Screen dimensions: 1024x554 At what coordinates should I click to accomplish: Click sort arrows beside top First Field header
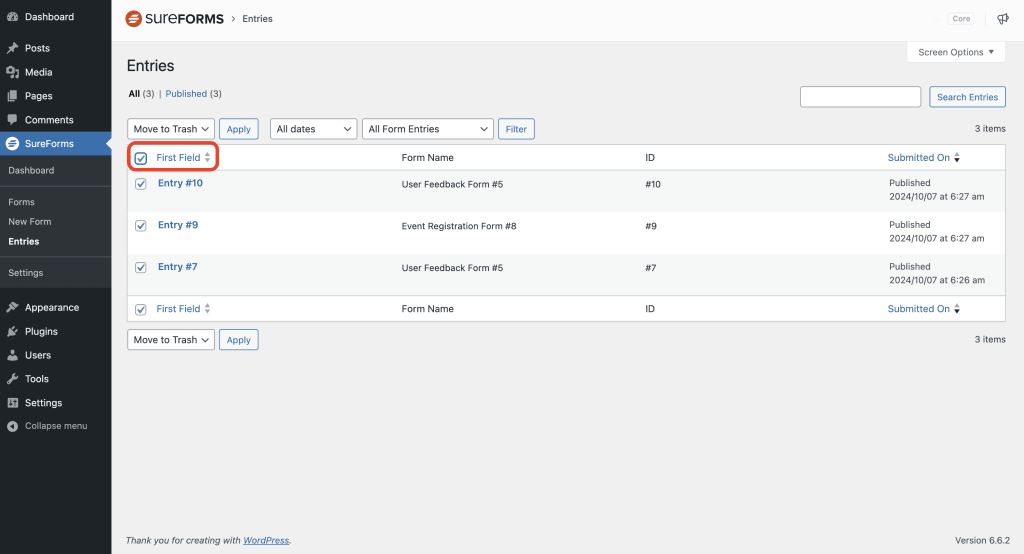point(207,157)
